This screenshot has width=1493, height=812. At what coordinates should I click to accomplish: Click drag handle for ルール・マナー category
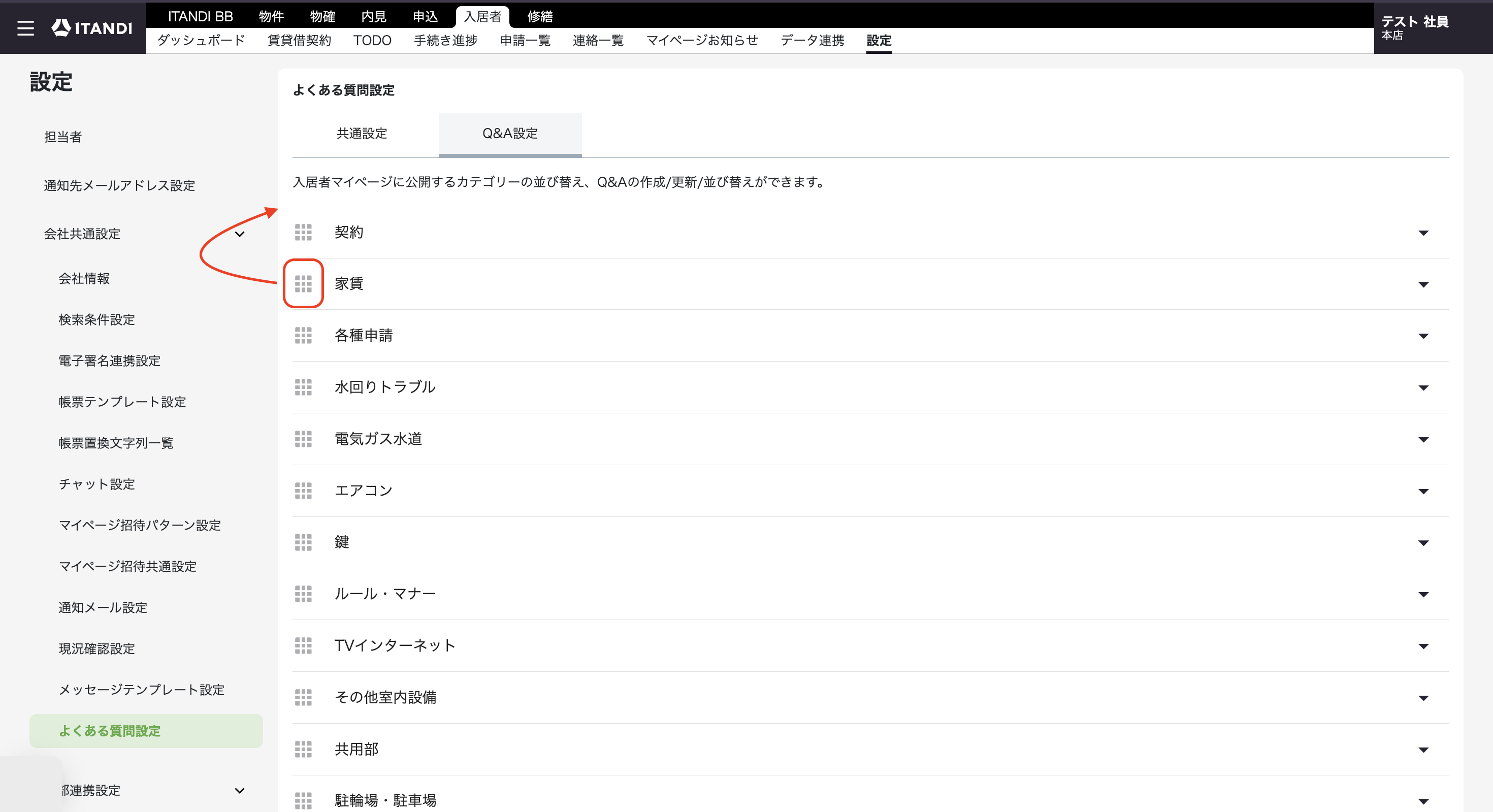coord(303,594)
